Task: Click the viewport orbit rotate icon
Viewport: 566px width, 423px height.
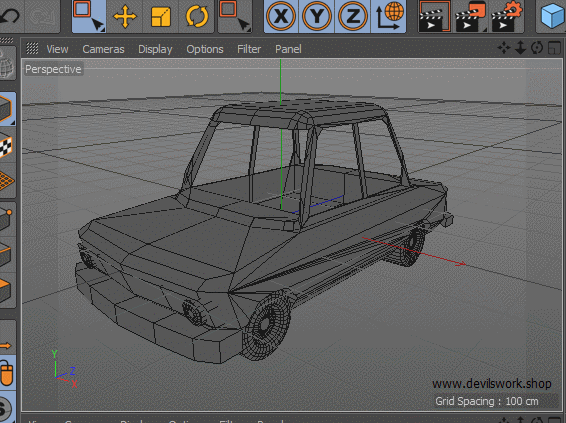Action: [x=537, y=48]
